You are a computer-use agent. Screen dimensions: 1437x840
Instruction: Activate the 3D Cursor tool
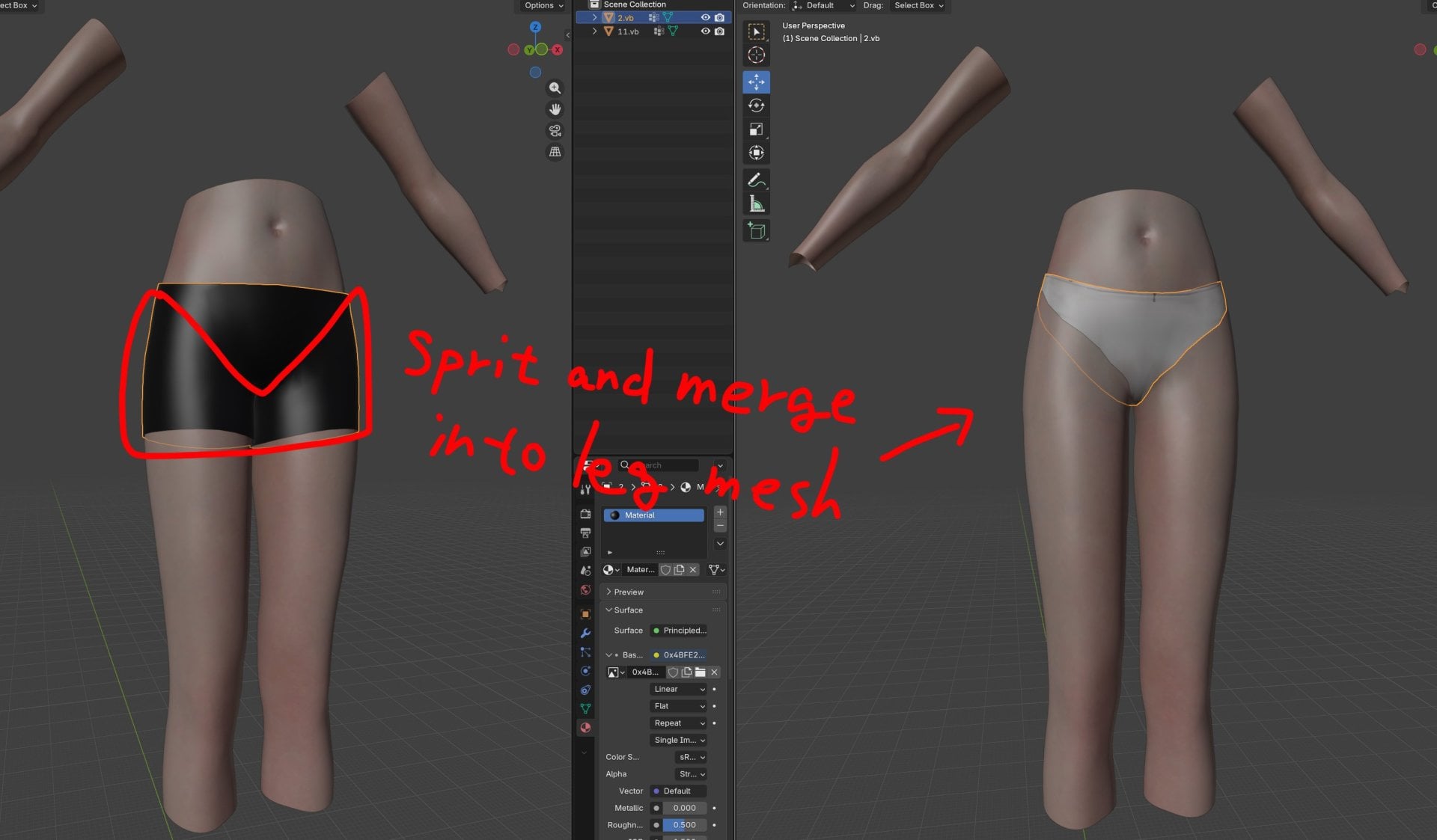pos(756,55)
